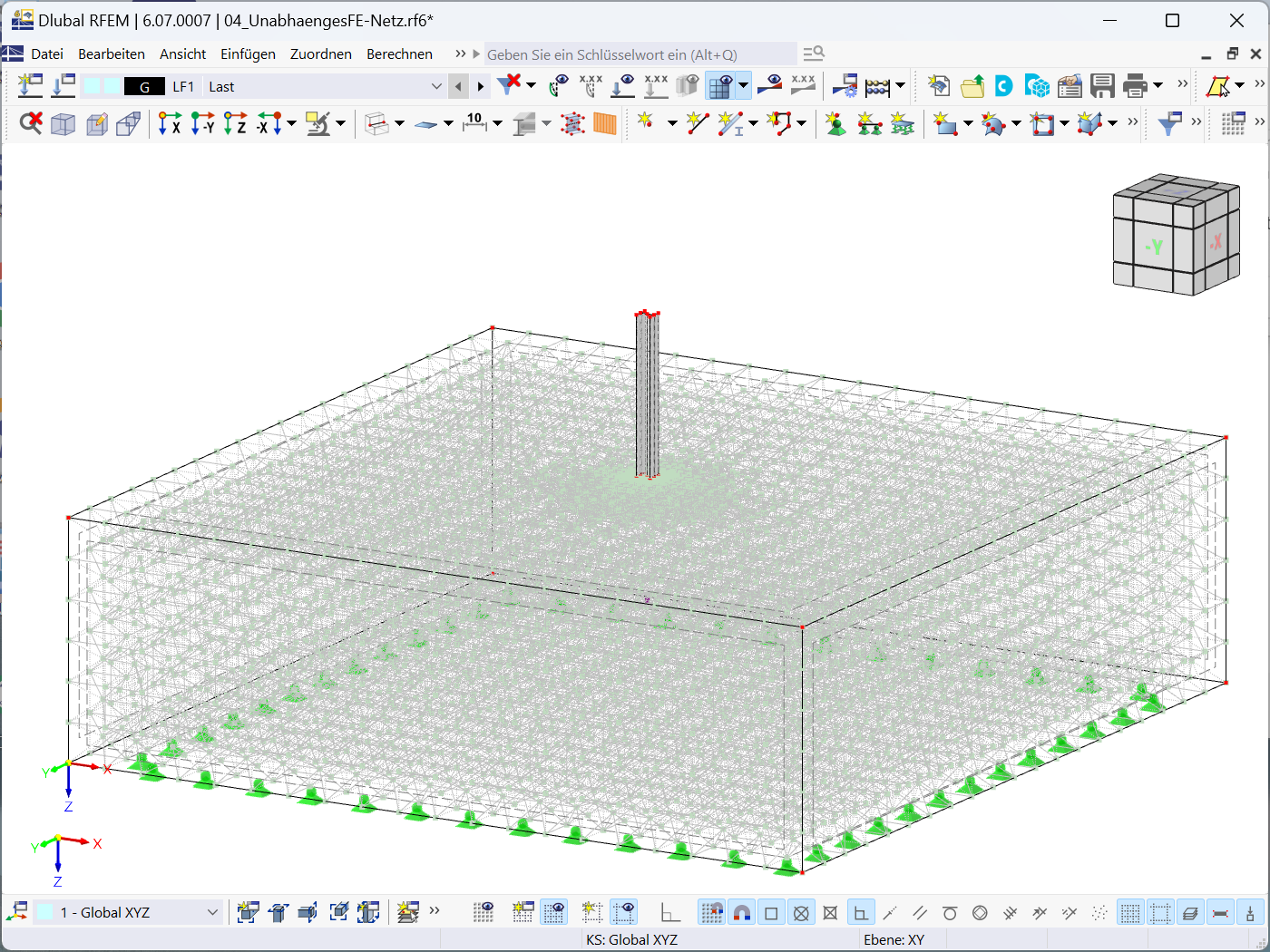Open the Einfügen menu
This screenshot has height=952, width=1270.
click(x=248, y=54)
